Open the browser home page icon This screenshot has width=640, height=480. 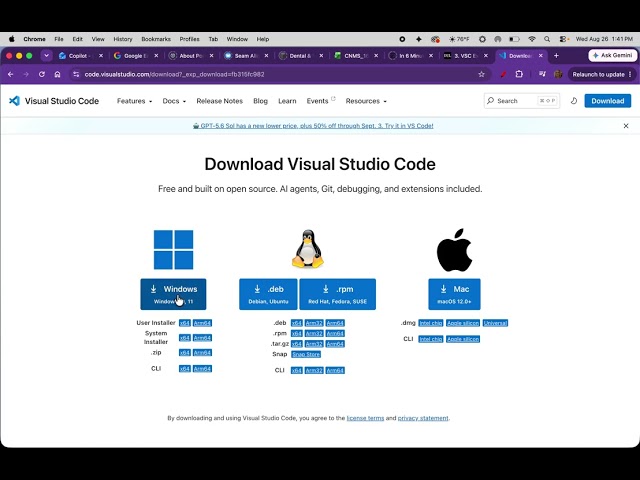tap(57, 74)
